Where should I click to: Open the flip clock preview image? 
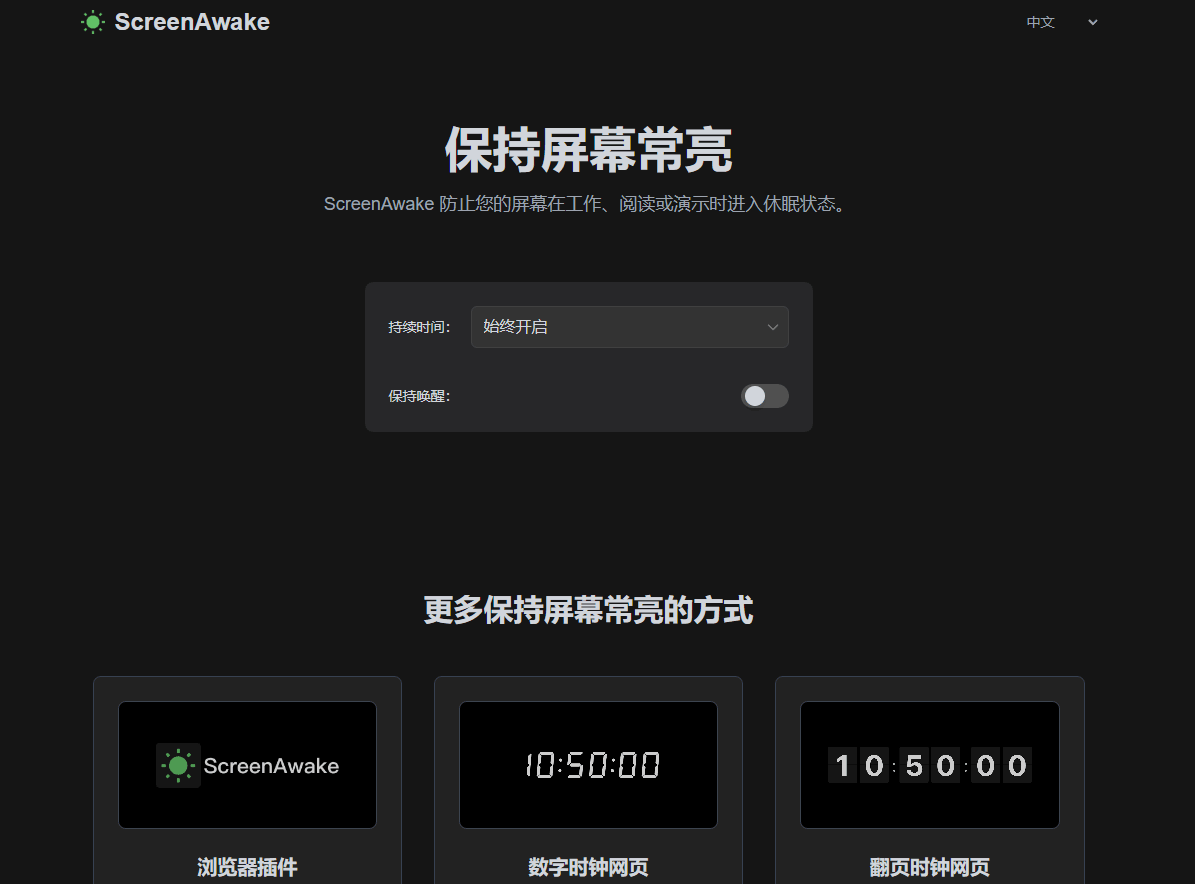(x=929, y=765)
